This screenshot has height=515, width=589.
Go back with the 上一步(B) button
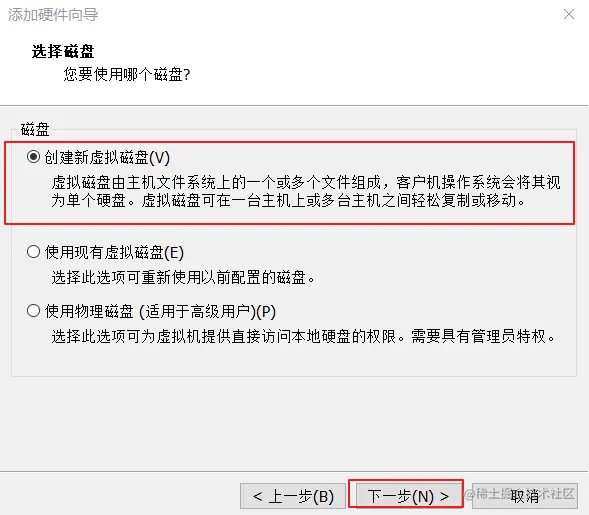tap(293, 496)
